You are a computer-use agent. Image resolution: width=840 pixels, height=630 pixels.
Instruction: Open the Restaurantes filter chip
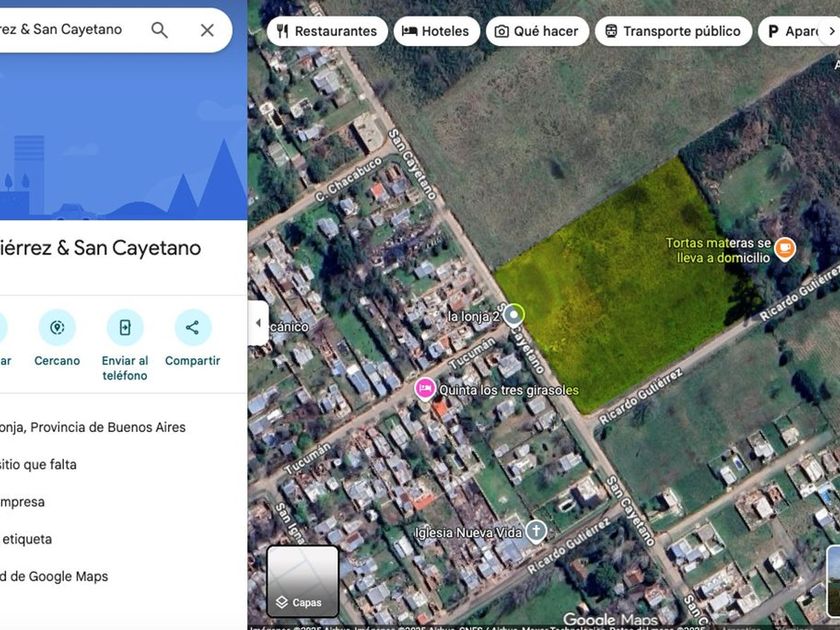pos(327,31)
